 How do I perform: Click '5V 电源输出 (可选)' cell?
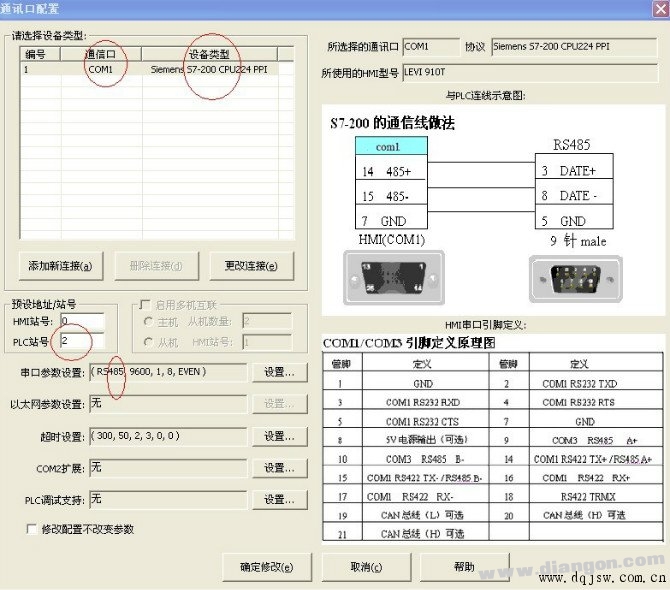(x=426, y=440)
